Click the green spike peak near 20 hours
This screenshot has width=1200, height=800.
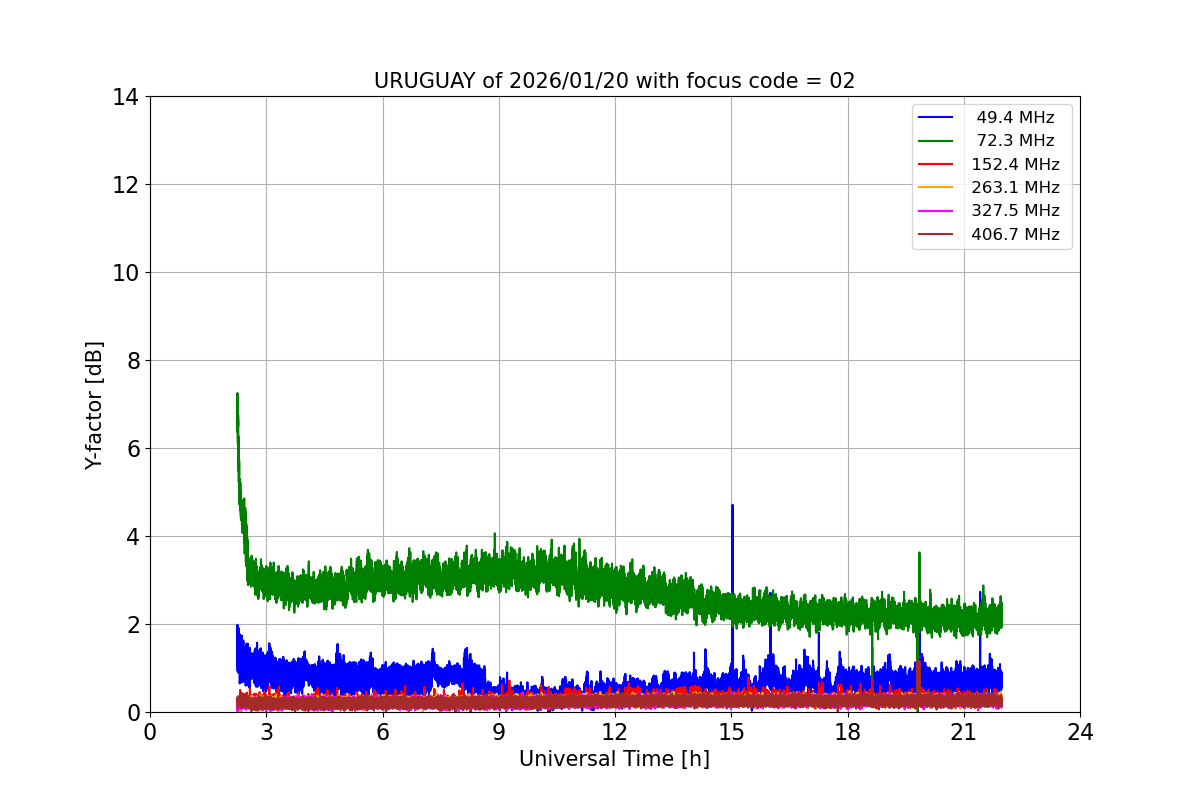point(919,553)
